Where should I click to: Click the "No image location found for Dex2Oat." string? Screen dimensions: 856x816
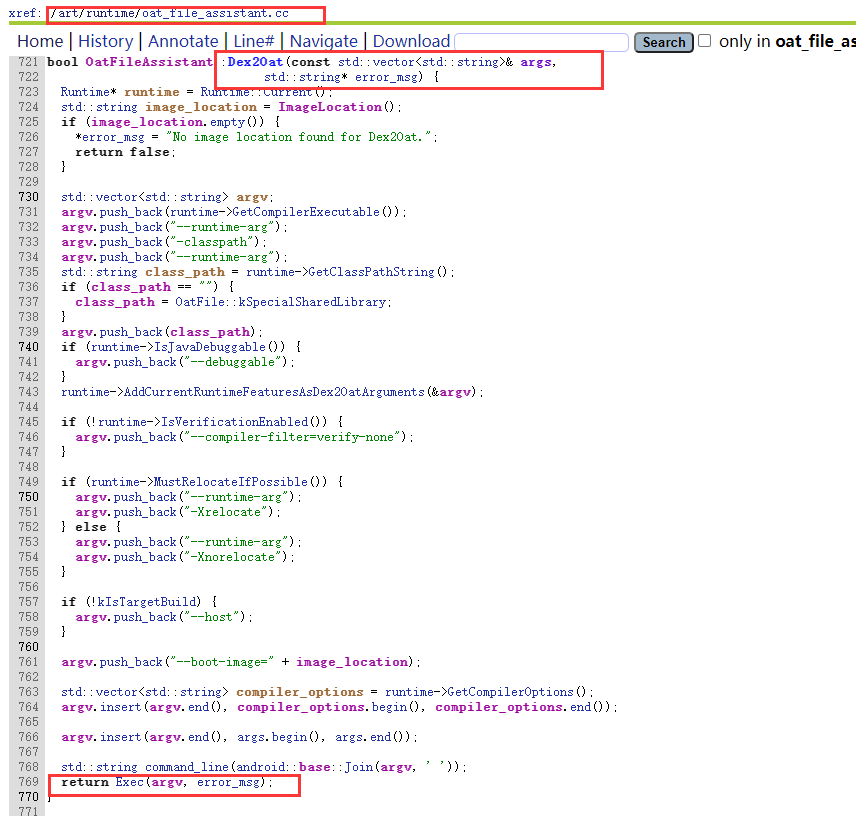point(299,137)
